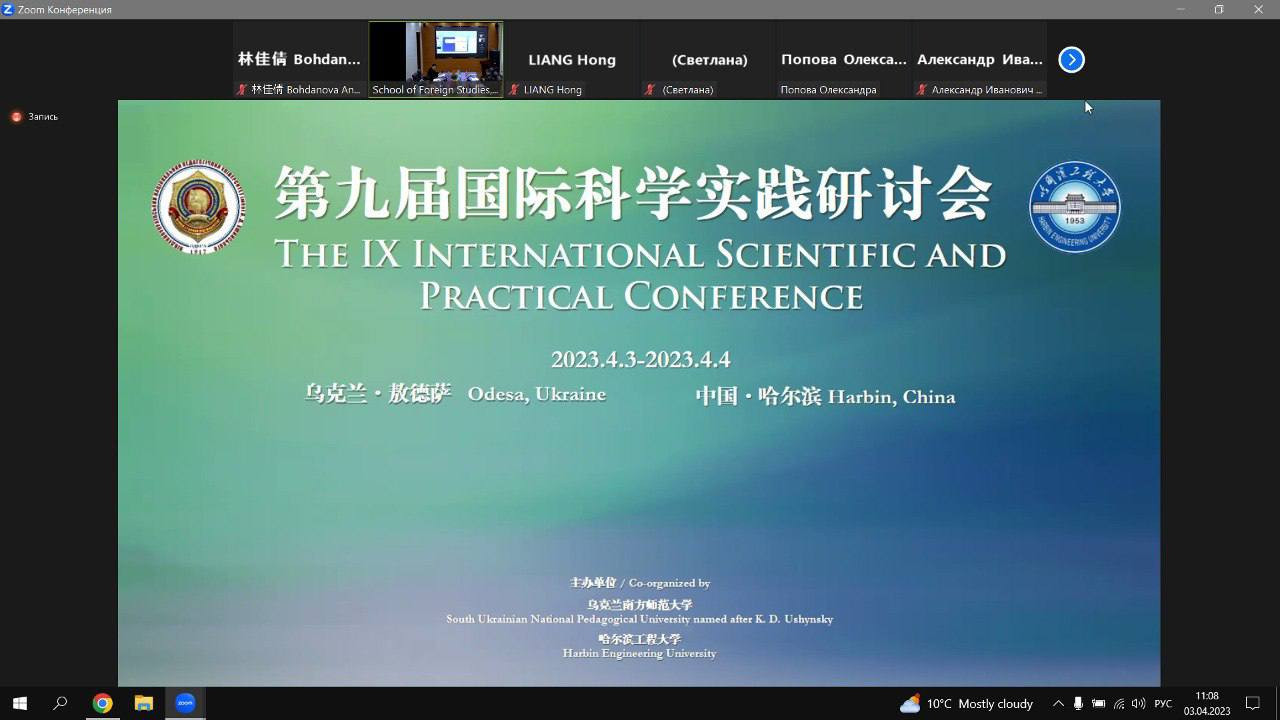Click the Harbin Engineering University logo on the slide
This screenshot has width=1280, height=720.
coord(1075,207)
